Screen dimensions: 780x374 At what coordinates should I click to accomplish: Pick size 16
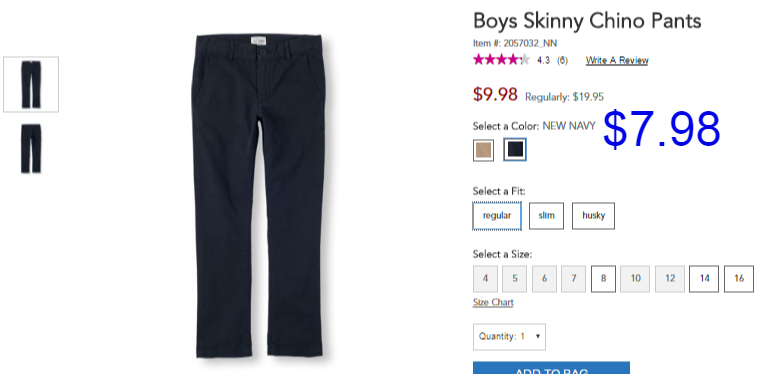point(739,279)
